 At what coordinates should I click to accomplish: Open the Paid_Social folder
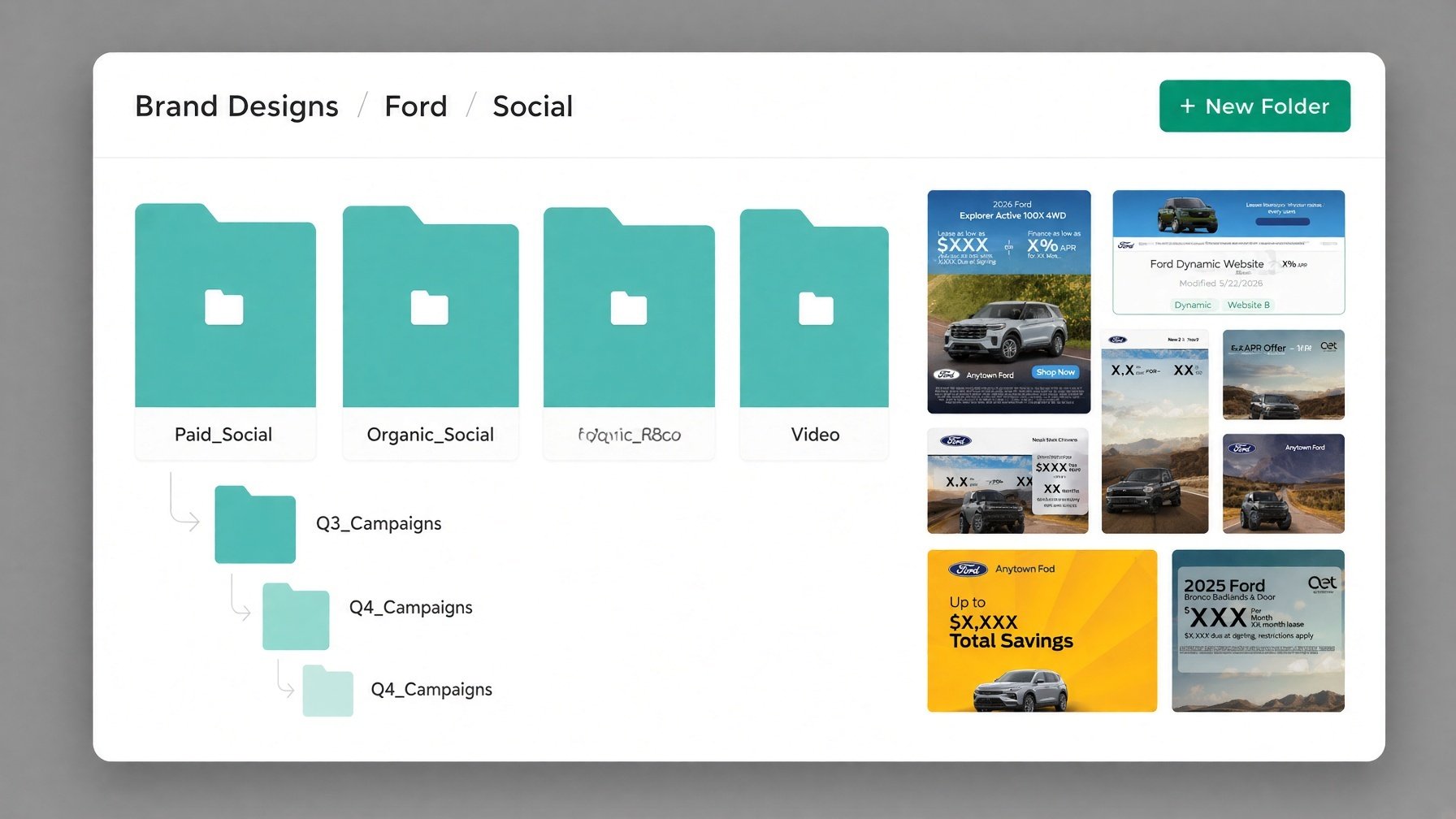pyautogui.click(x=225, y=331)
